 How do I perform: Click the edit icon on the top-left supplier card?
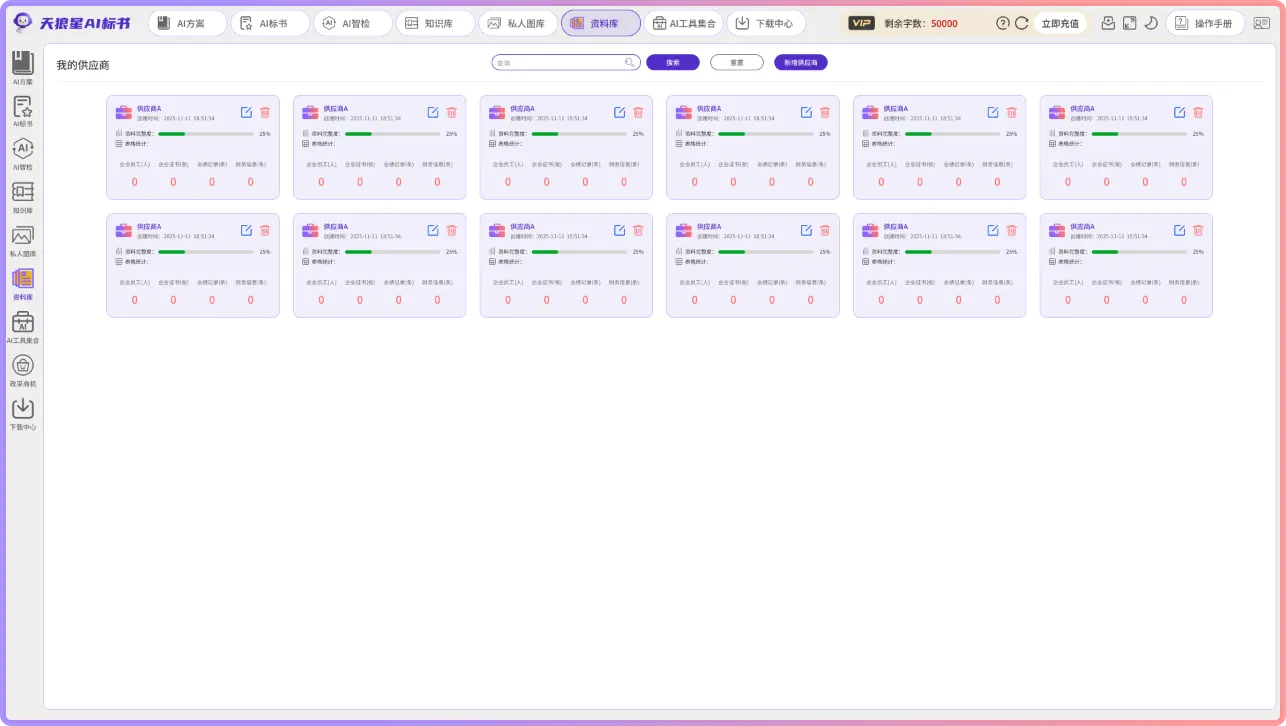[246, 112]
